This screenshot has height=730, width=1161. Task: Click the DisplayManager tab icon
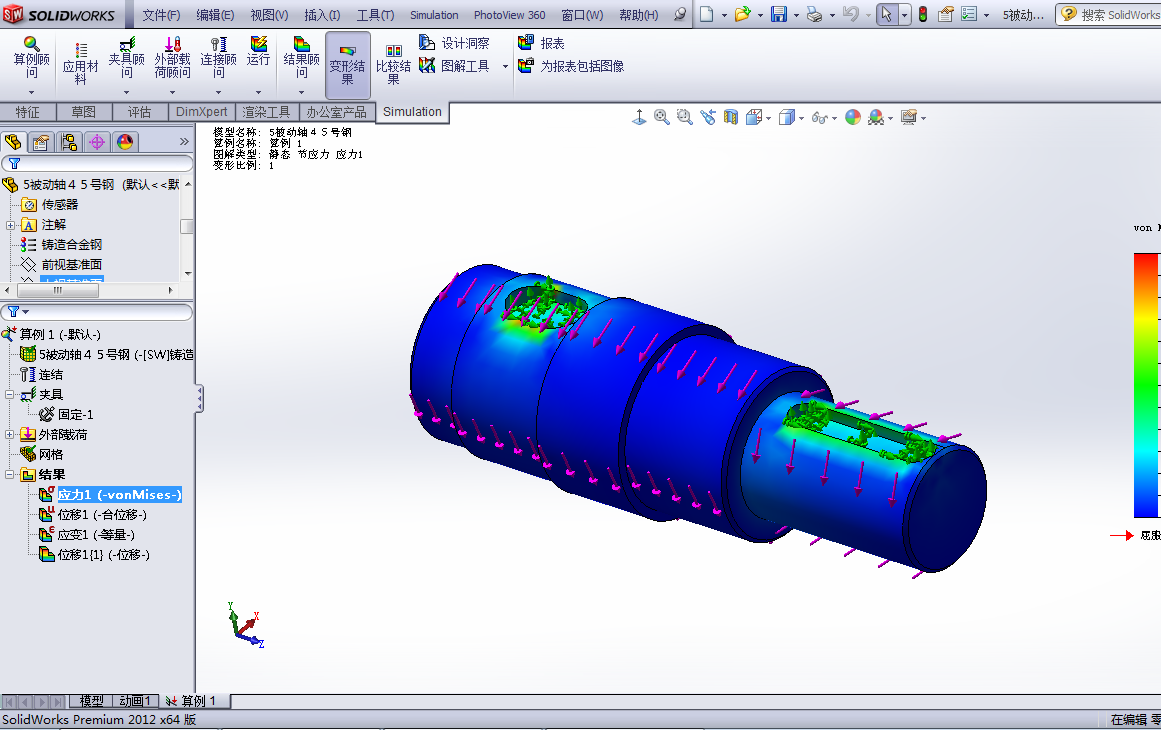125,141
